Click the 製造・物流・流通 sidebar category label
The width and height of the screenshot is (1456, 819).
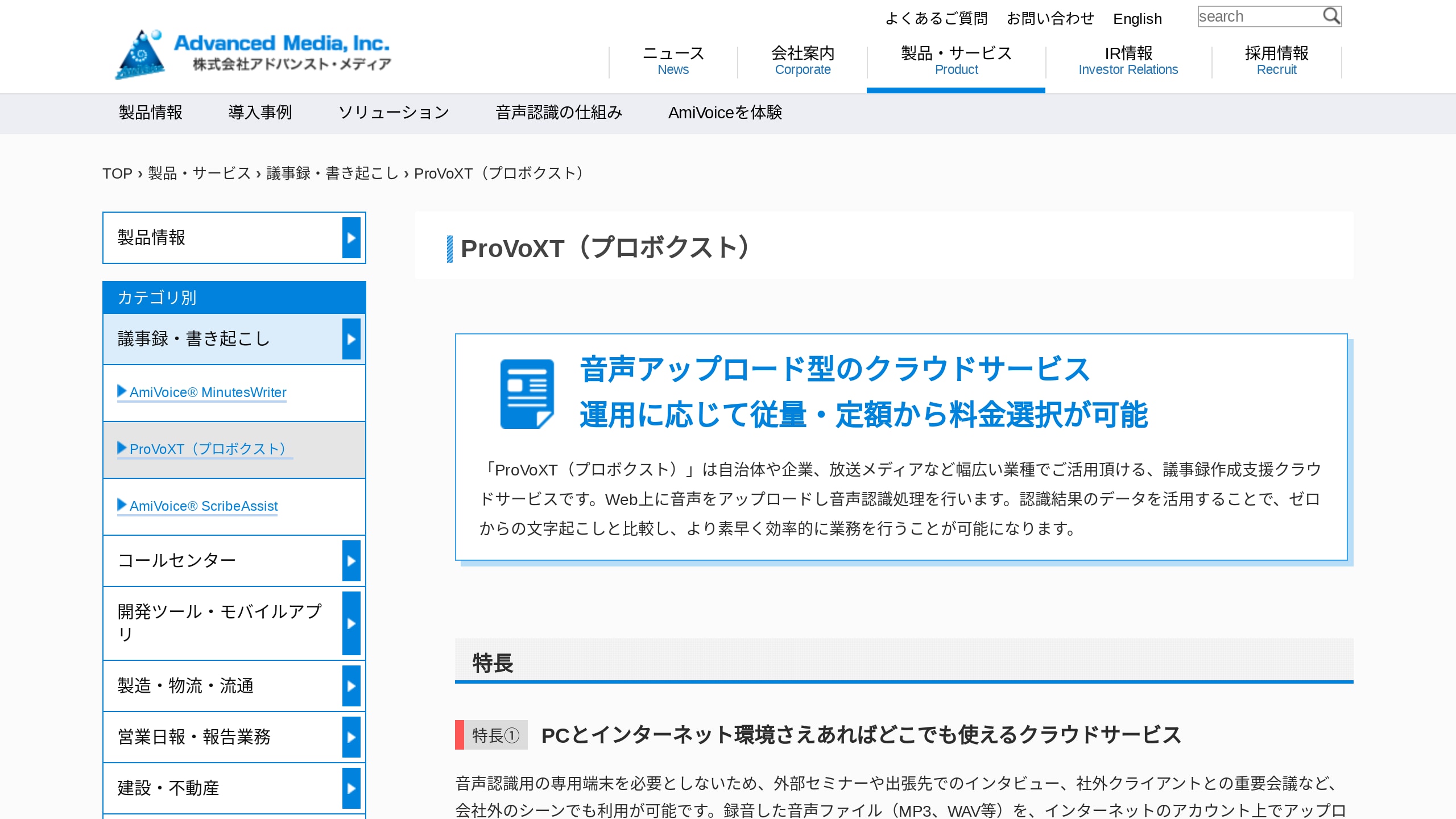click(x=185, y=686)
